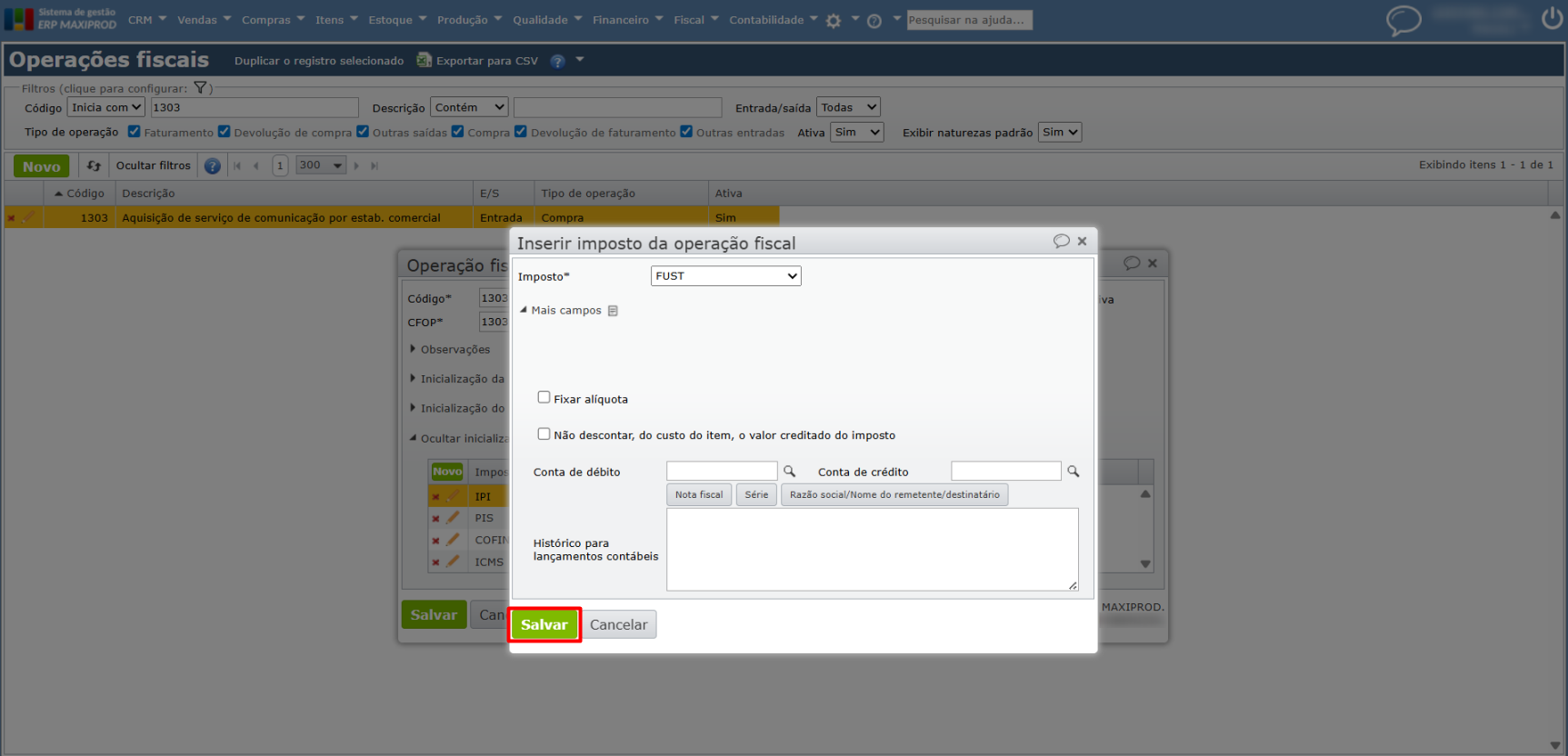Click the ERP MAXIPROD logo
The height and width of the screenshot is (756, 1568).
click(61, 19)
